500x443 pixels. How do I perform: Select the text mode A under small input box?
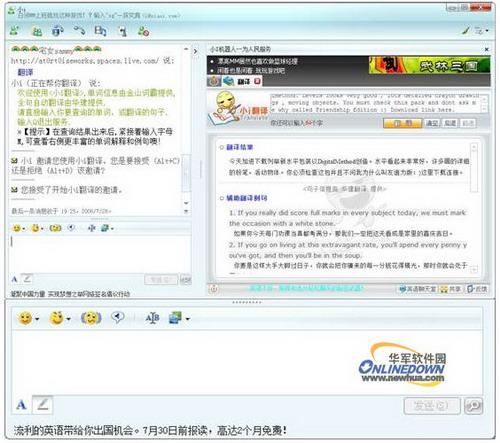tap(15, 279)
